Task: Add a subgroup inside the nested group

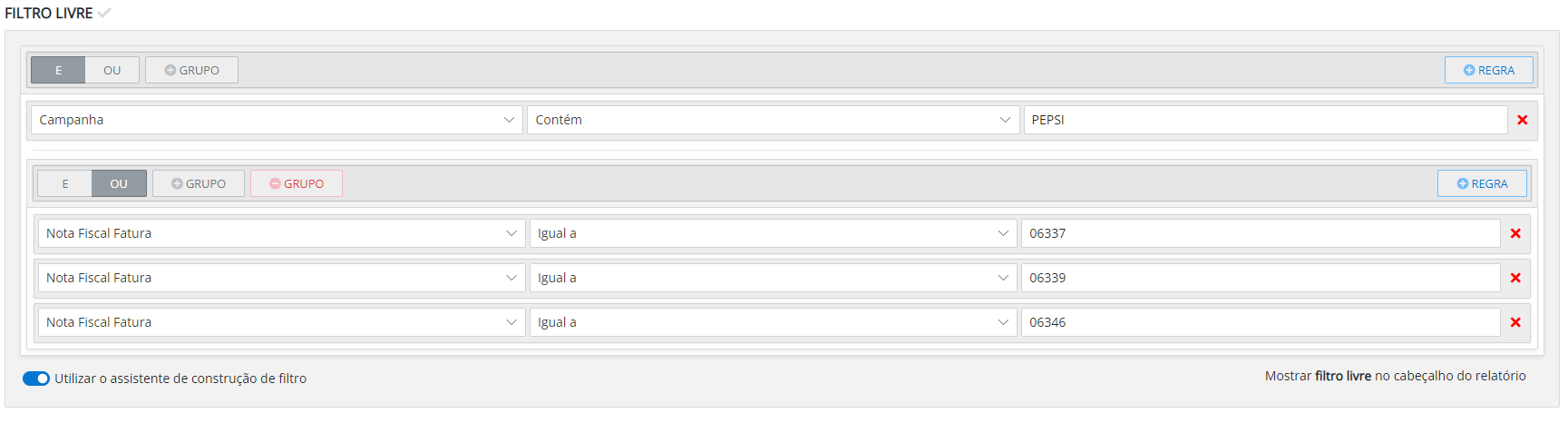Action: coord(199,183)
